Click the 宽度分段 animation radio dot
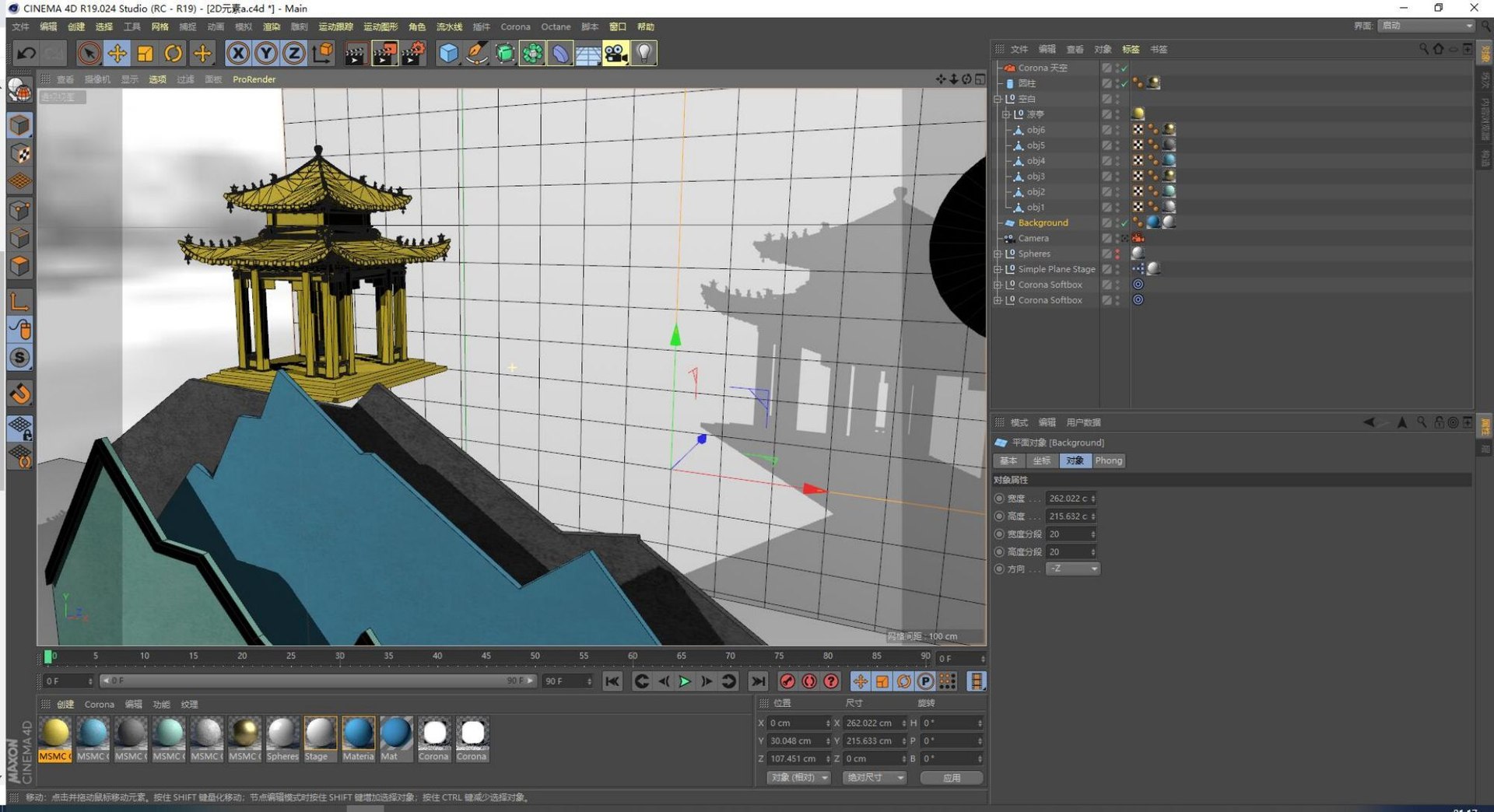Viewport: 1494px width, 812px height. click(x=999, y=534)
